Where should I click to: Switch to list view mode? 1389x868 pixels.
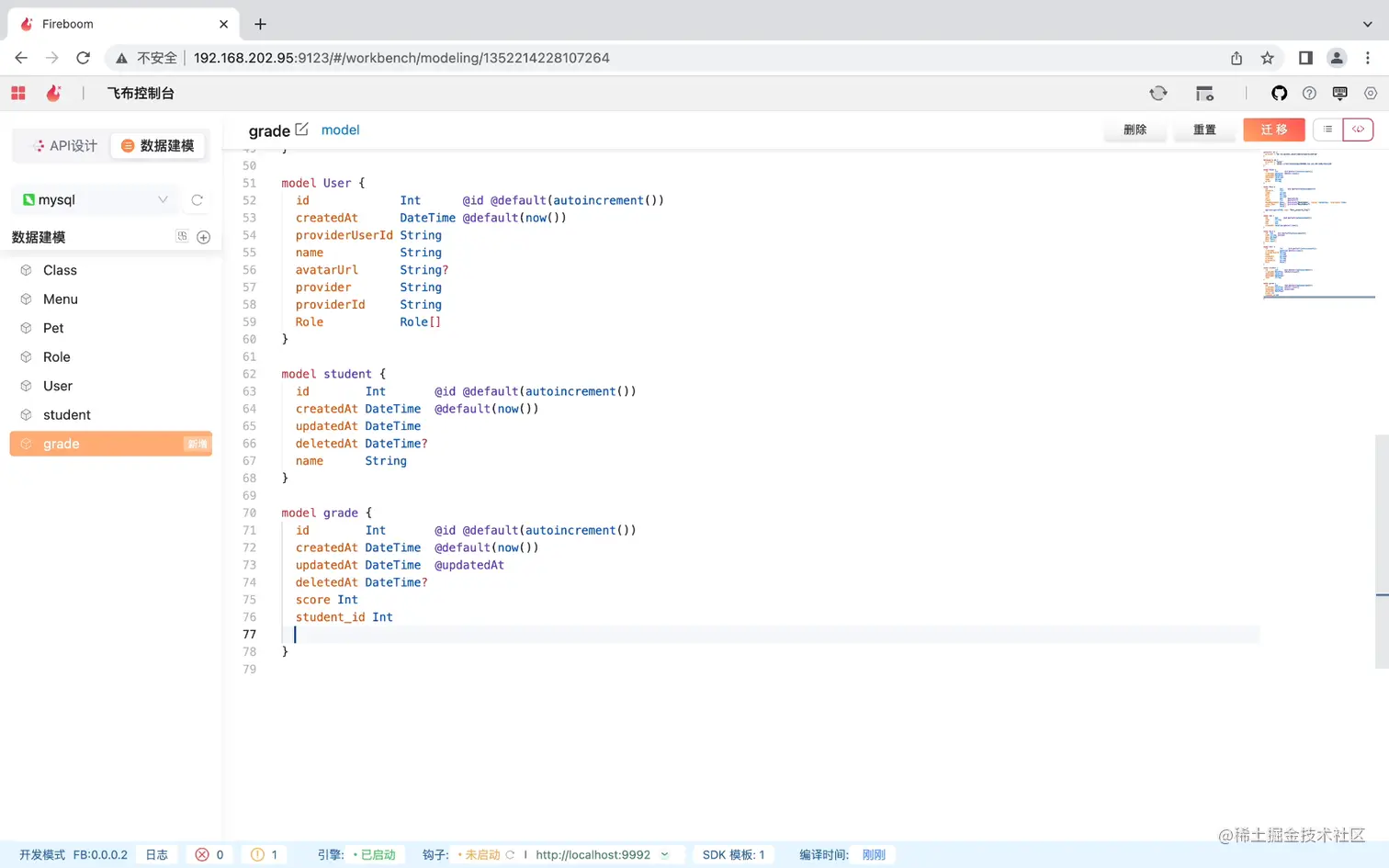click(x=1327, y=130)
